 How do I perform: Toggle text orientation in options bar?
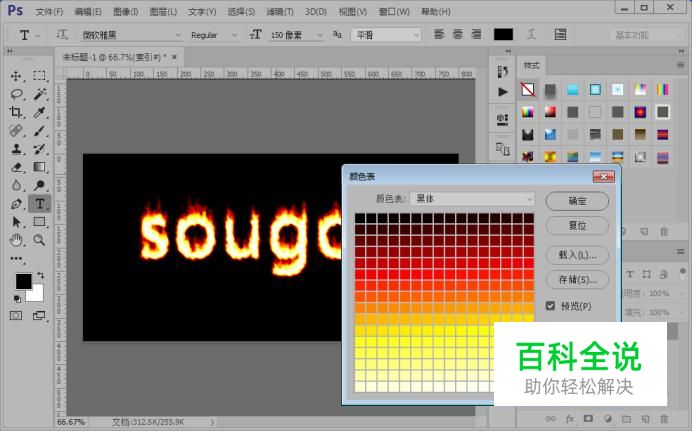(x=62, y=34)
